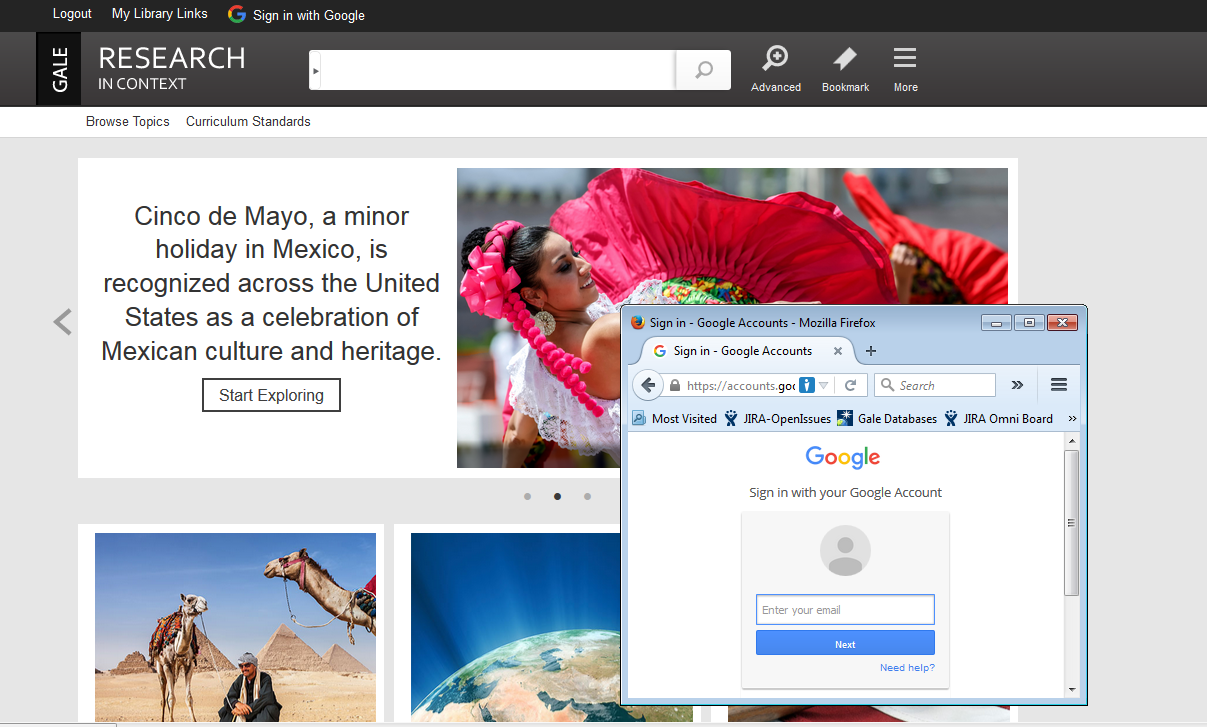Show previous carousel slide with left arrow
The height and width of the screenshot is (727, 1207).
click(63, 321)
